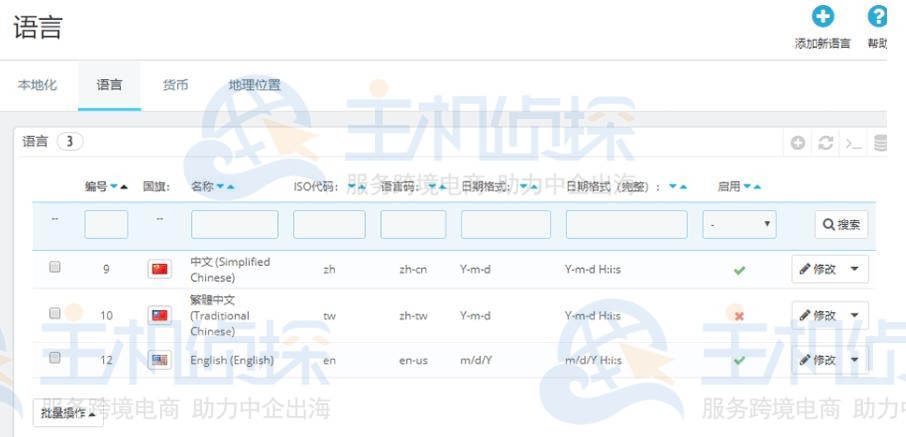Viewport: 906px width, 437px height.
Task: Select the checkbox for language ID 10
Action: (x=55, y=314)
